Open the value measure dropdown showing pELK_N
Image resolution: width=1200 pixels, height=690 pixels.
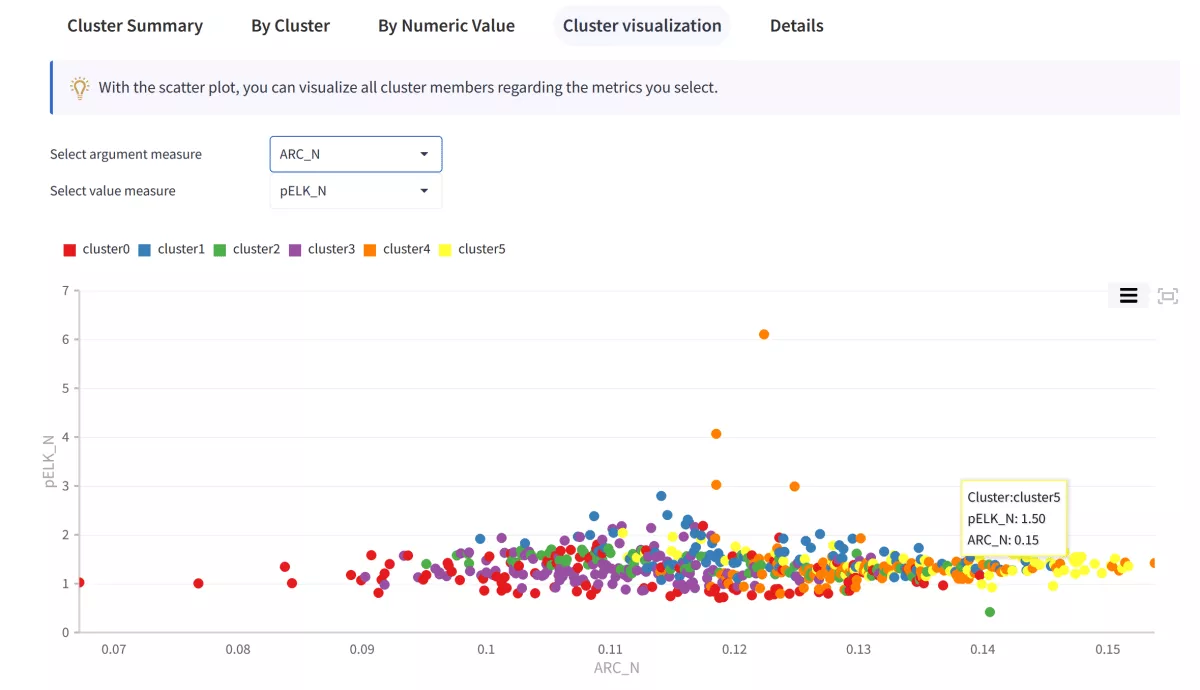click(x=355, y=191)
